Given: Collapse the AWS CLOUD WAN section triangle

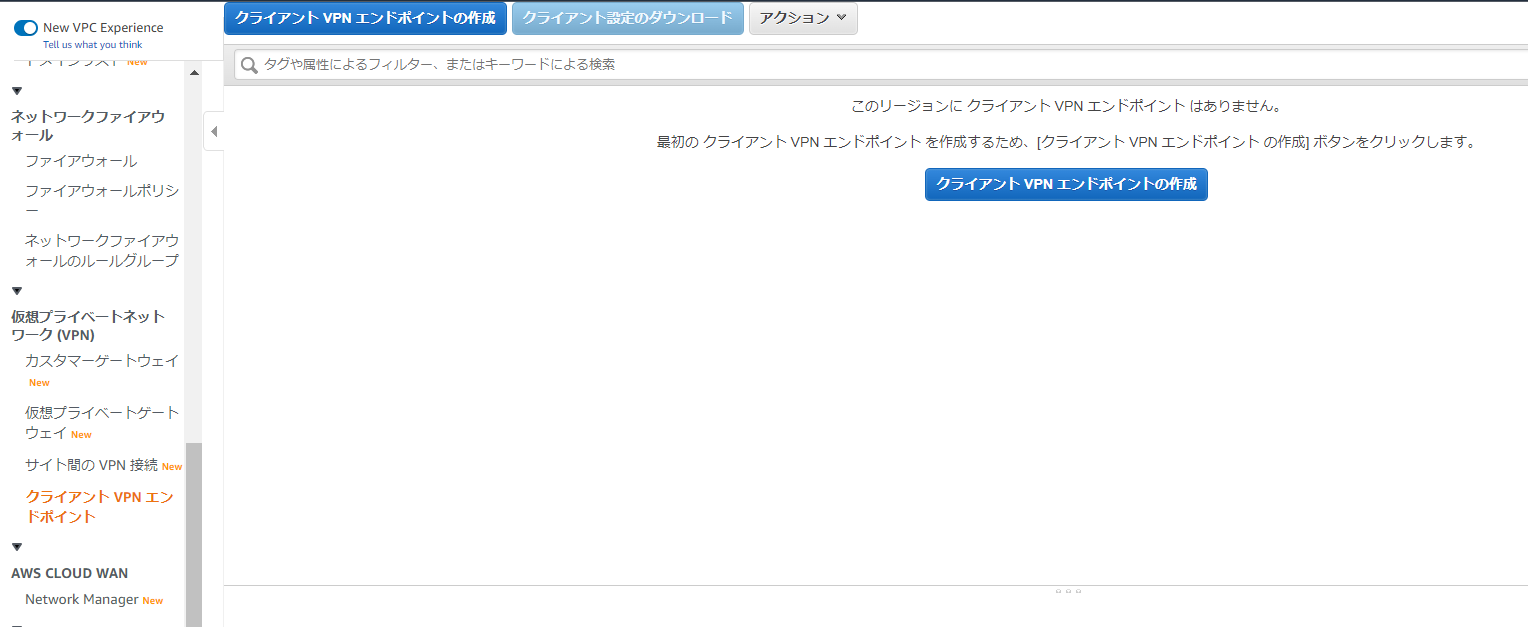Looking at the screenshot, I should pyautogui.click(x=17, y=547).
